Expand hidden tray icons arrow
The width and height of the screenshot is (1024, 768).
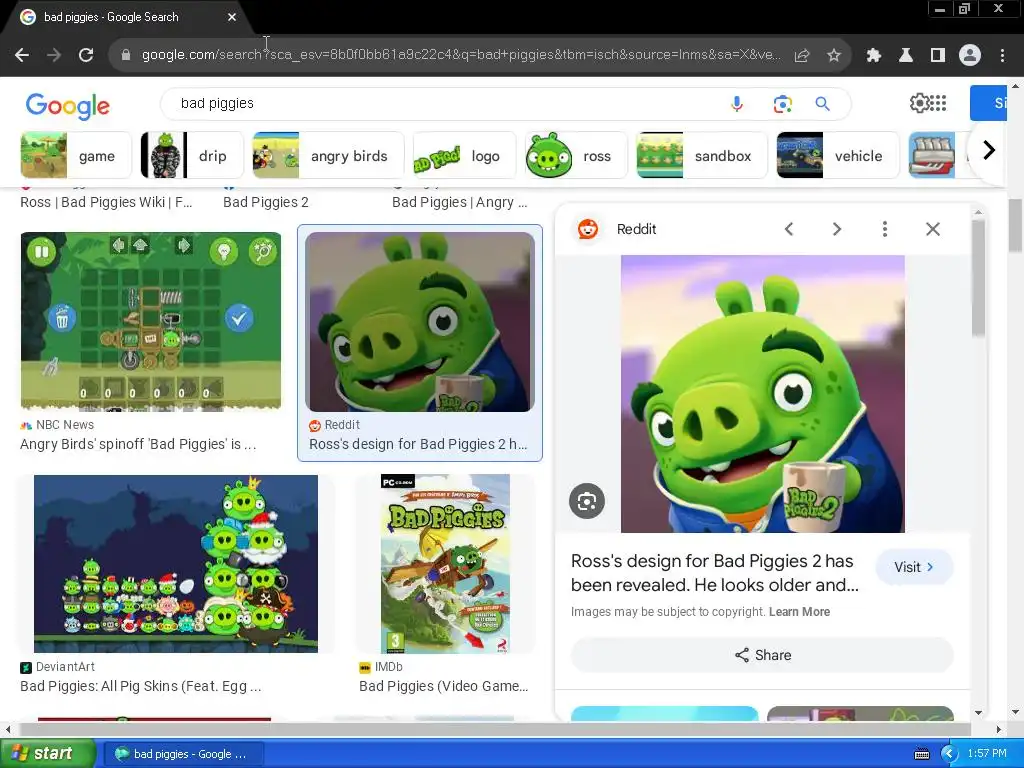tap(949, 754)
